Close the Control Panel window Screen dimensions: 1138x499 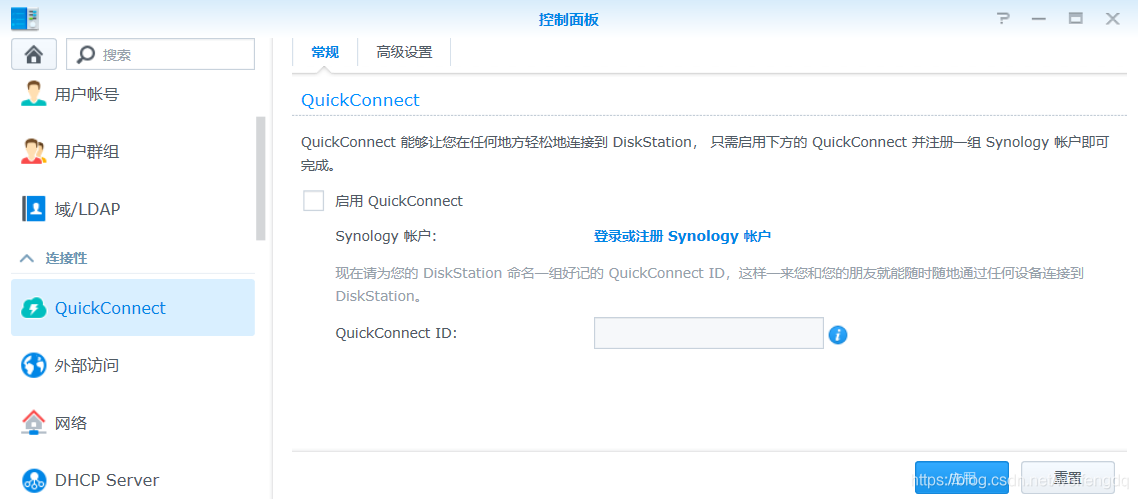1113,19
